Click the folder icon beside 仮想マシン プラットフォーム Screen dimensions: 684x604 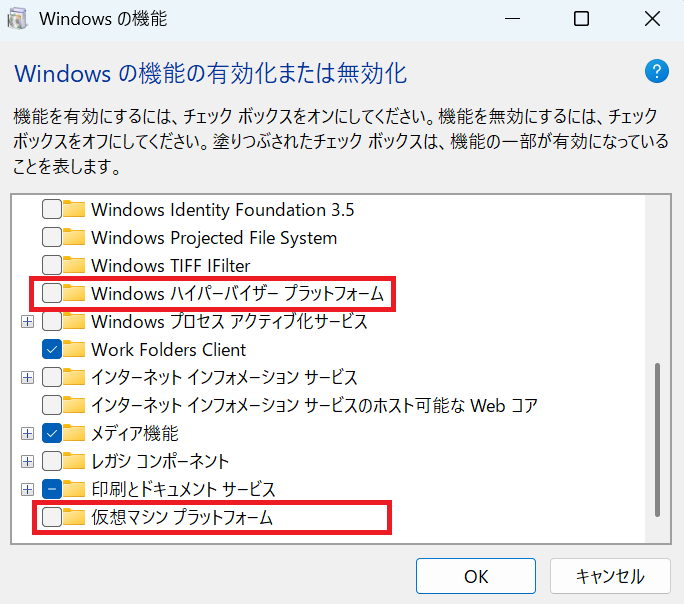click(75, 518)
